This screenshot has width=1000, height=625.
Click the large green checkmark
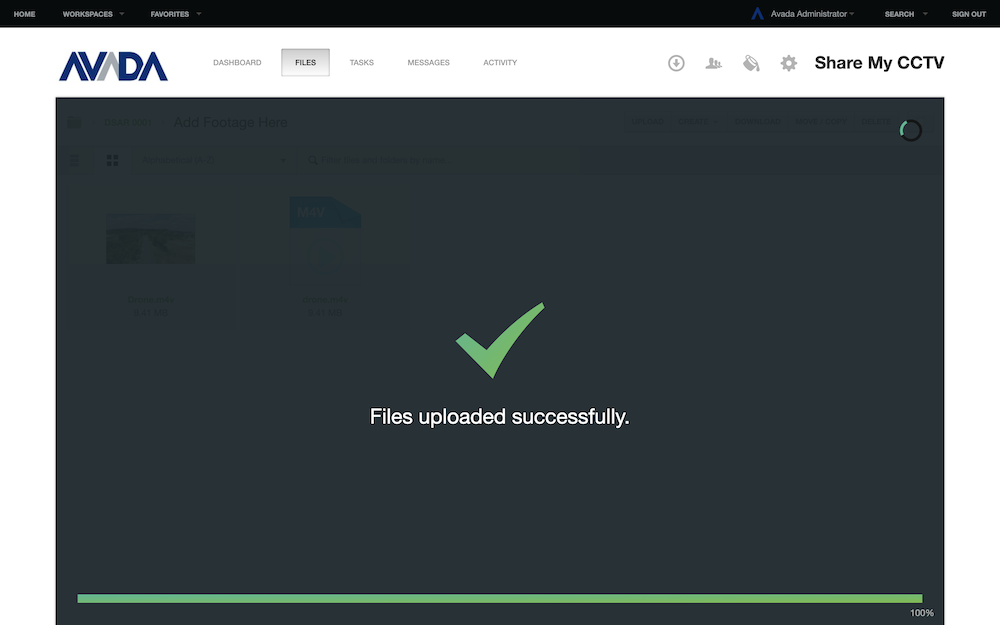point(499,340)
